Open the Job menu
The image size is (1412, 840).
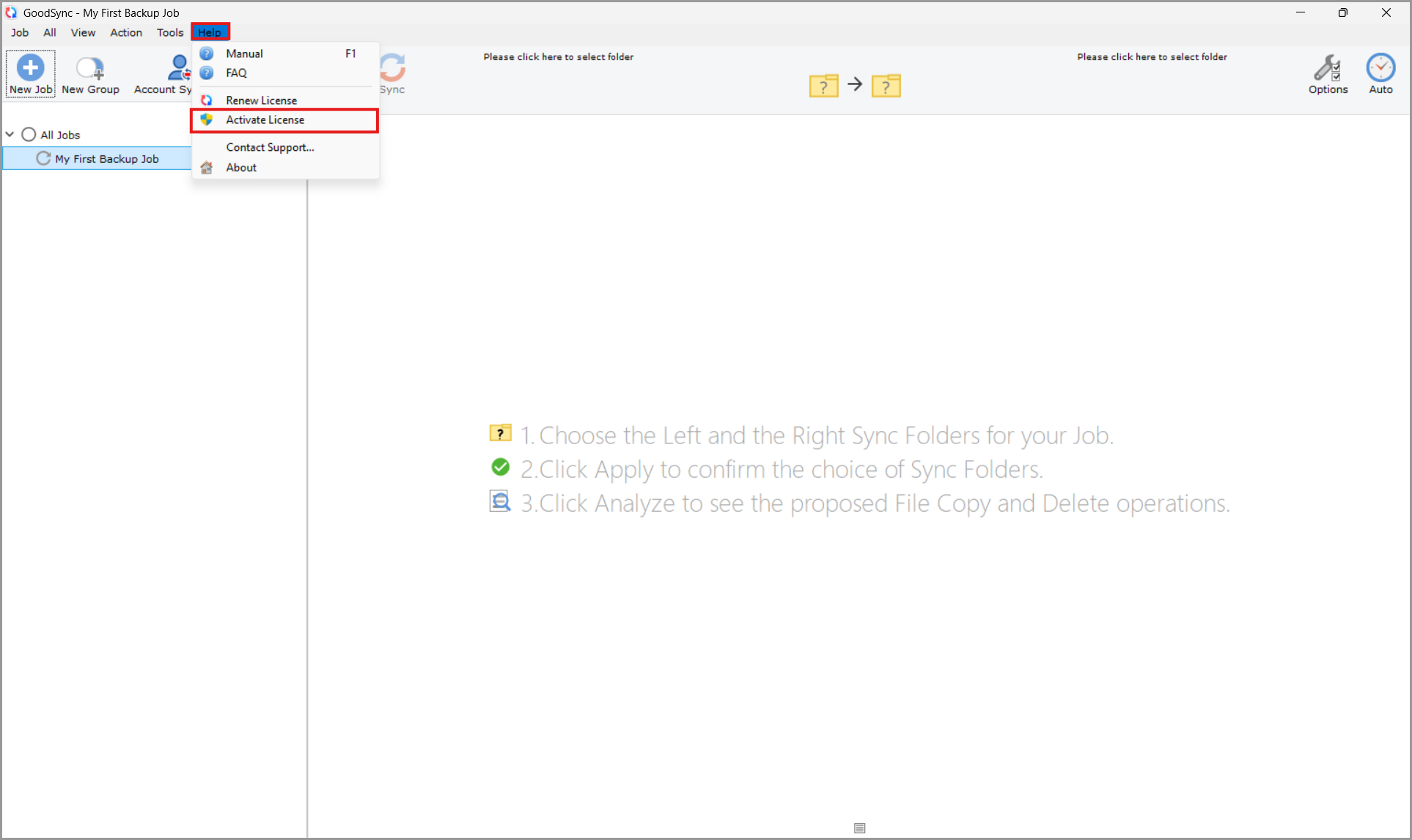(20, 32)
